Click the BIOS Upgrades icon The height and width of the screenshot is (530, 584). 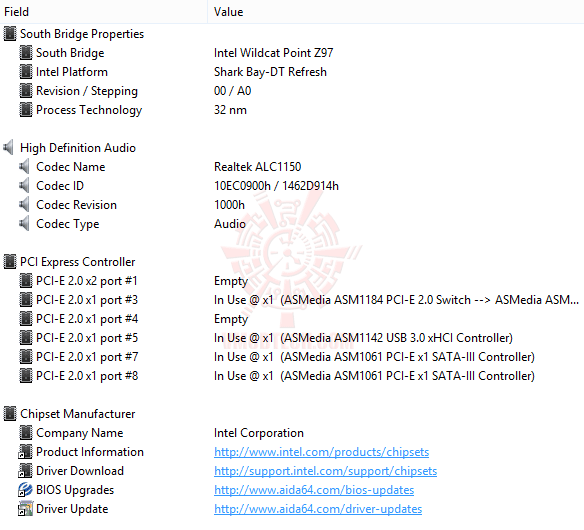(x=25, y=489)
